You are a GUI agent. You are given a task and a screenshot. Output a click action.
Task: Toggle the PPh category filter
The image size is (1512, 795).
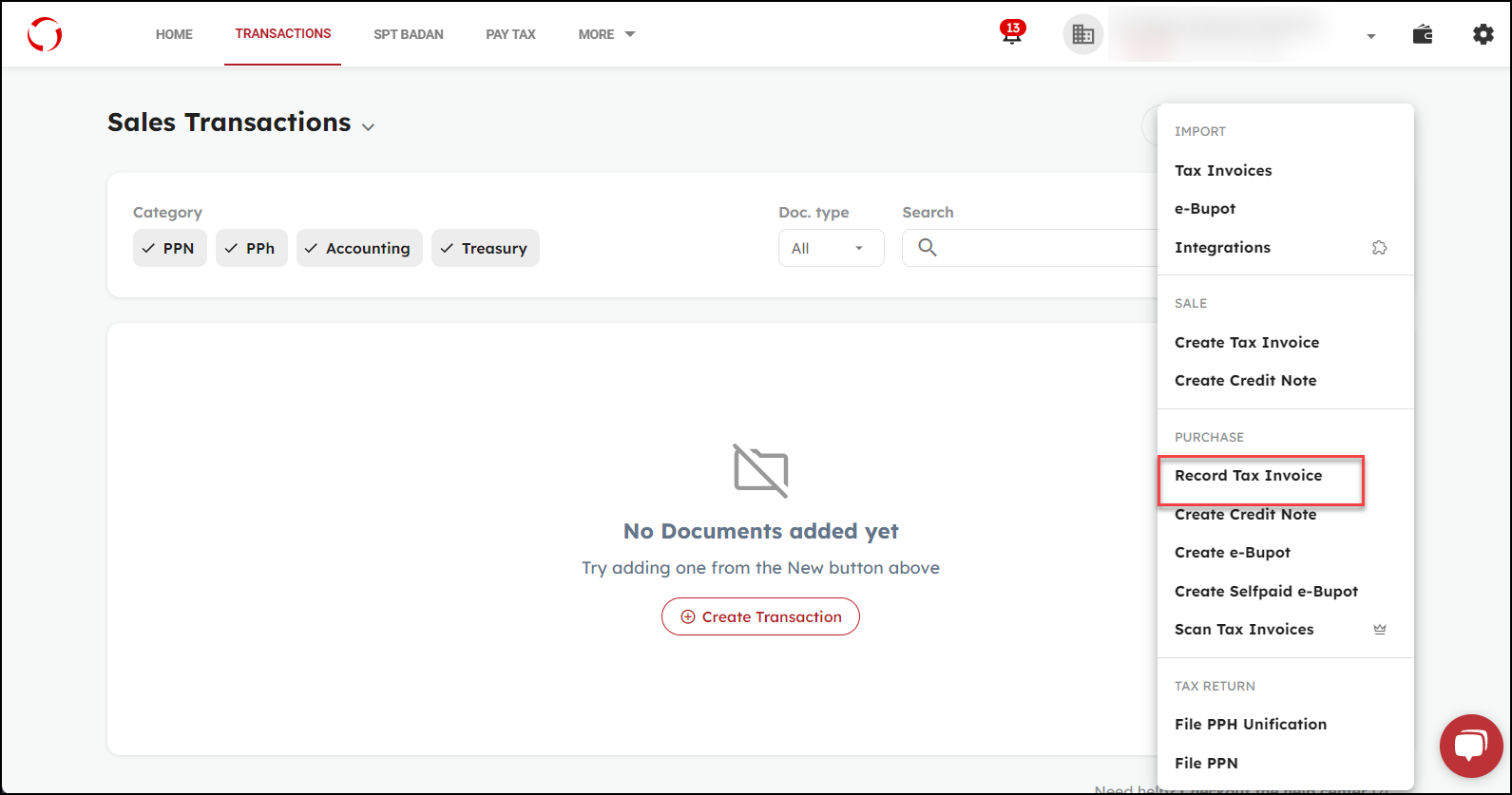pyautogui.click(x=251, y=249)
